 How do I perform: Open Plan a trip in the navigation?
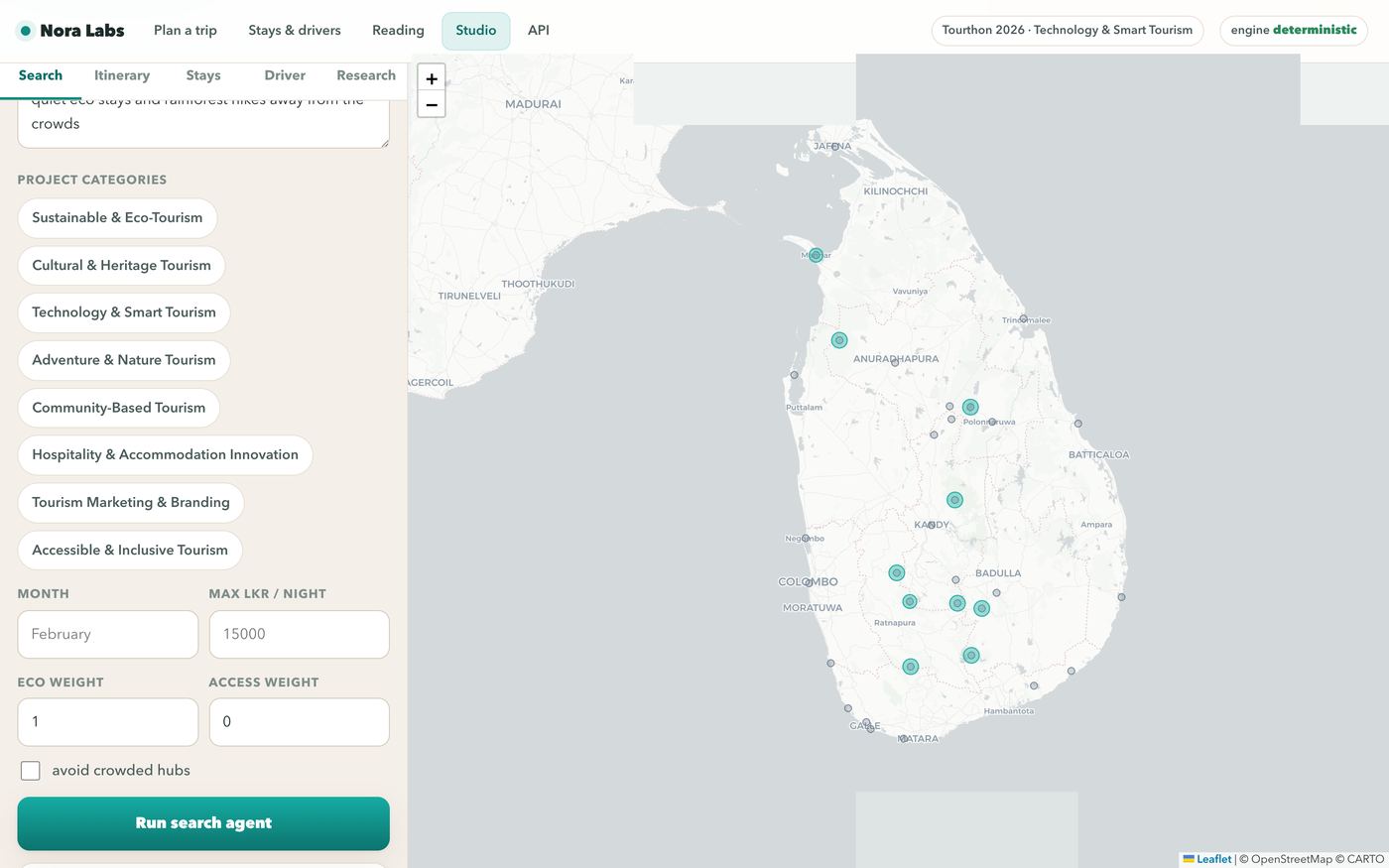click(x=186, y=31)
